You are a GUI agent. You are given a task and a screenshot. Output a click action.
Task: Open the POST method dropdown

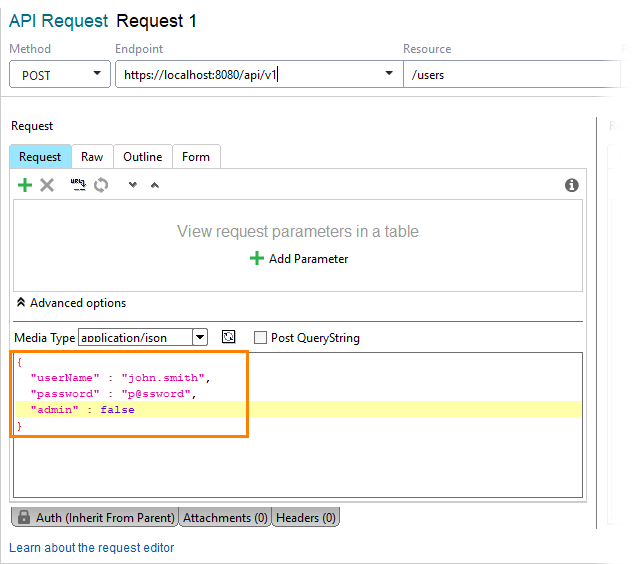pos(60,74)
